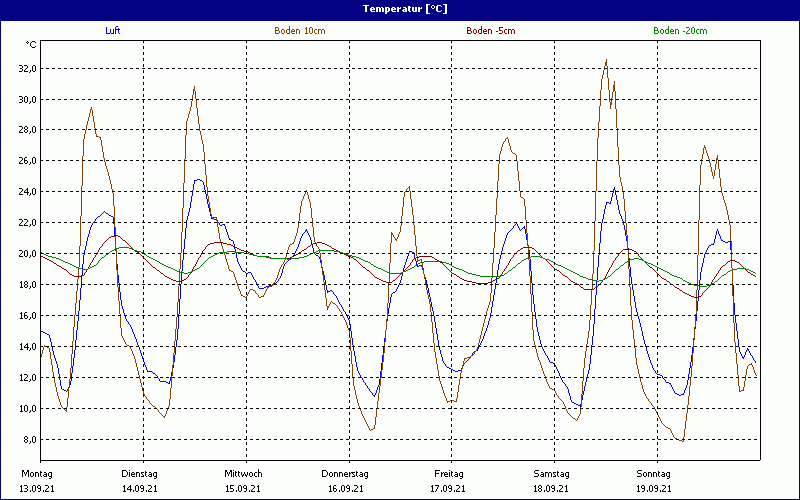
Task: Click the date 13.09.21
Action: (x=38, y=489)
